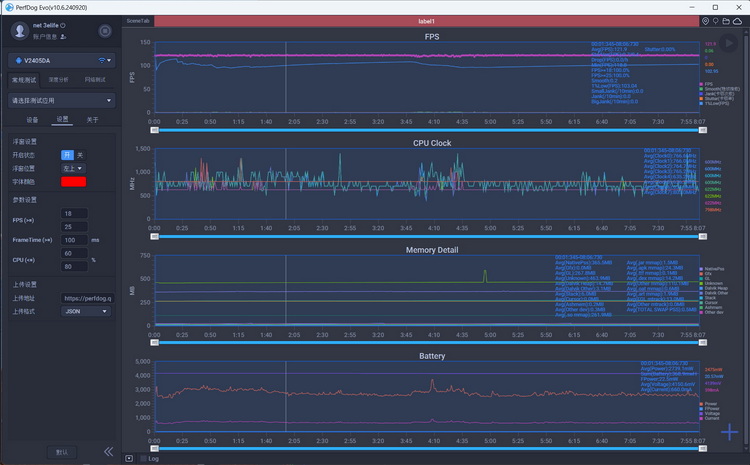Viewport: 750px width, 465px height.
Task: Click the CPU Clock chart title
Action: [432, 143]
